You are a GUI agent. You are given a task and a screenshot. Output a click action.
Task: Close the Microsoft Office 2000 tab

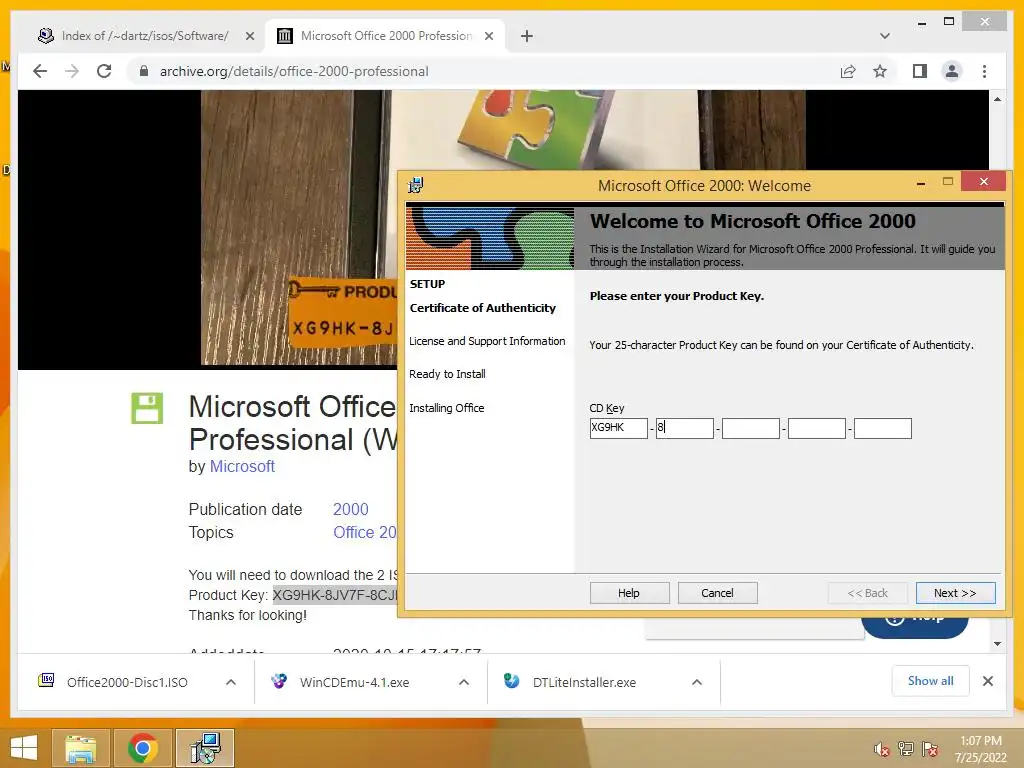[x=488, y=36]
